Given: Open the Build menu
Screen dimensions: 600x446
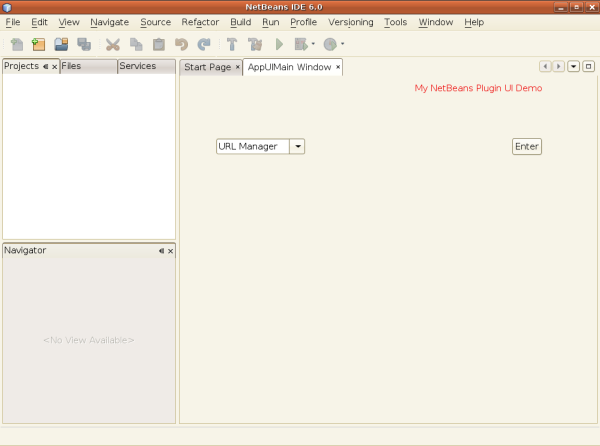Looking at the screenshot, I should 241,22.
